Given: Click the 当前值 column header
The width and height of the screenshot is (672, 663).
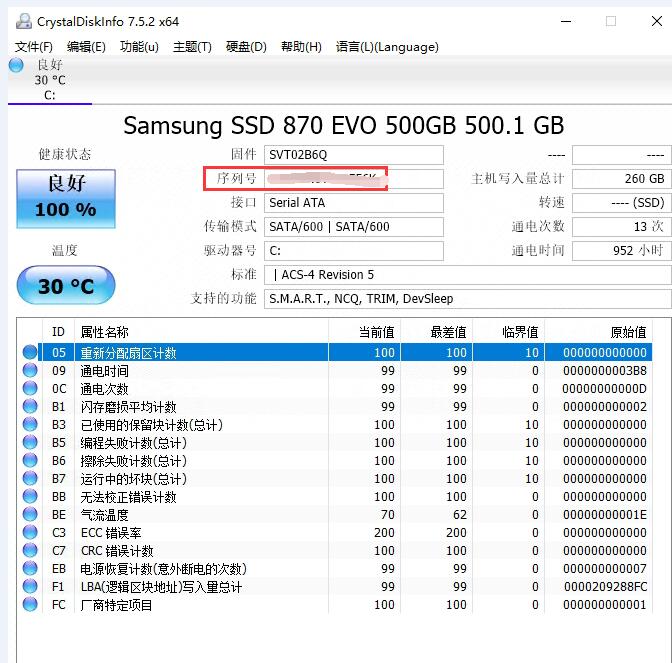Looking at the screenshot, I should coord(364,332).
